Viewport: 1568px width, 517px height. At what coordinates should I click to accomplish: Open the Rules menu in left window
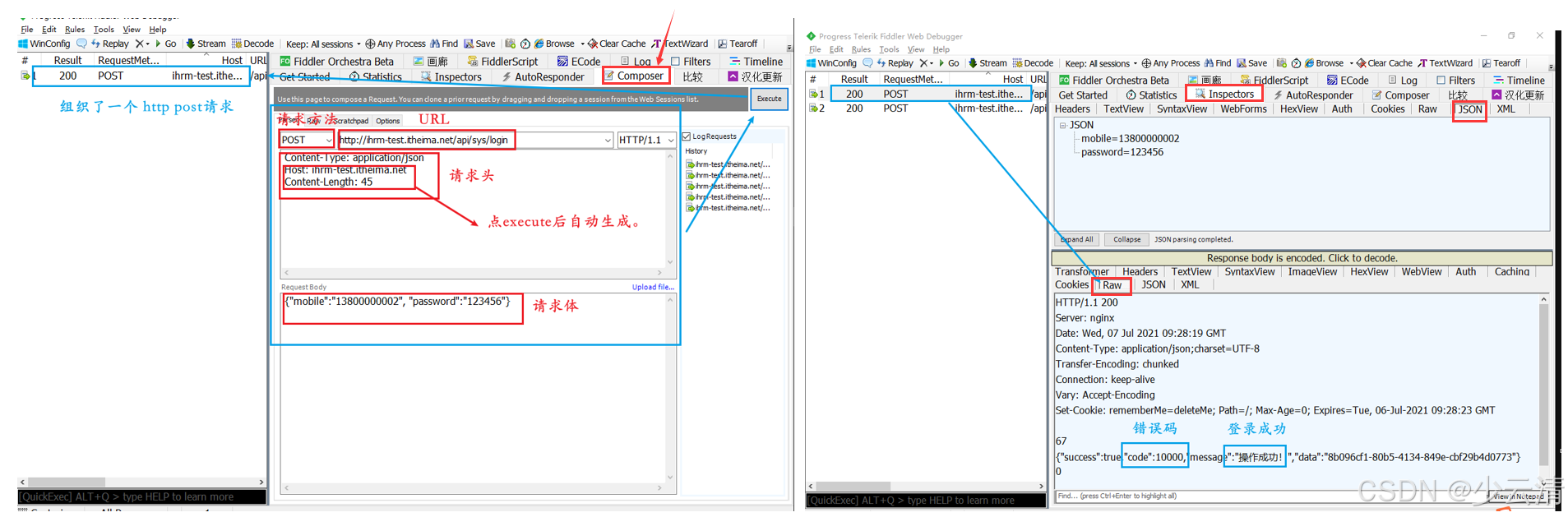coord(75,30)
